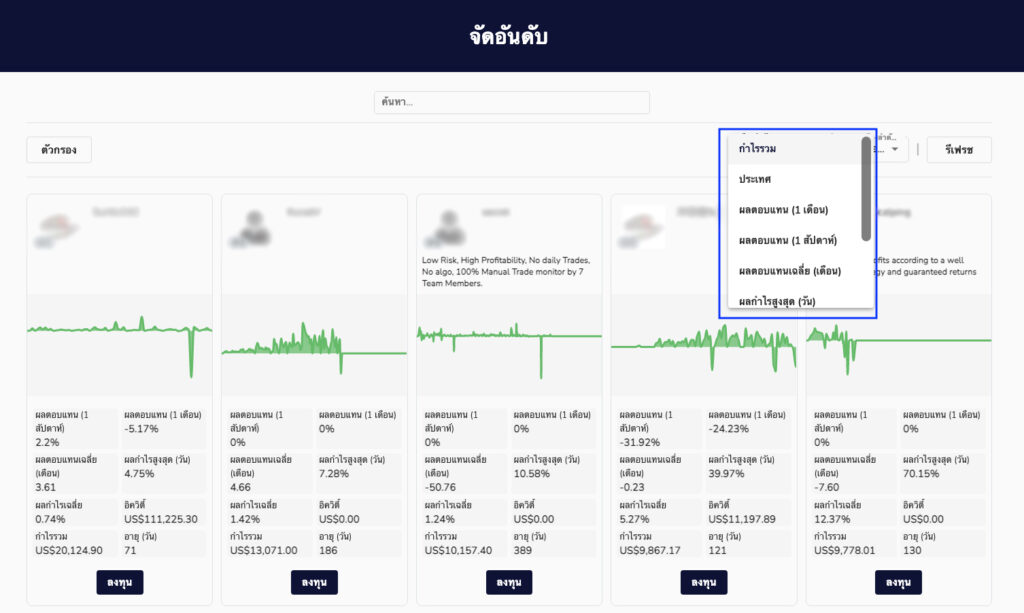Viewport: 1024px width, 613px height.
Task: Select ผลตอบแทน (1 เดือน) sort option
Action: [783, 210]
